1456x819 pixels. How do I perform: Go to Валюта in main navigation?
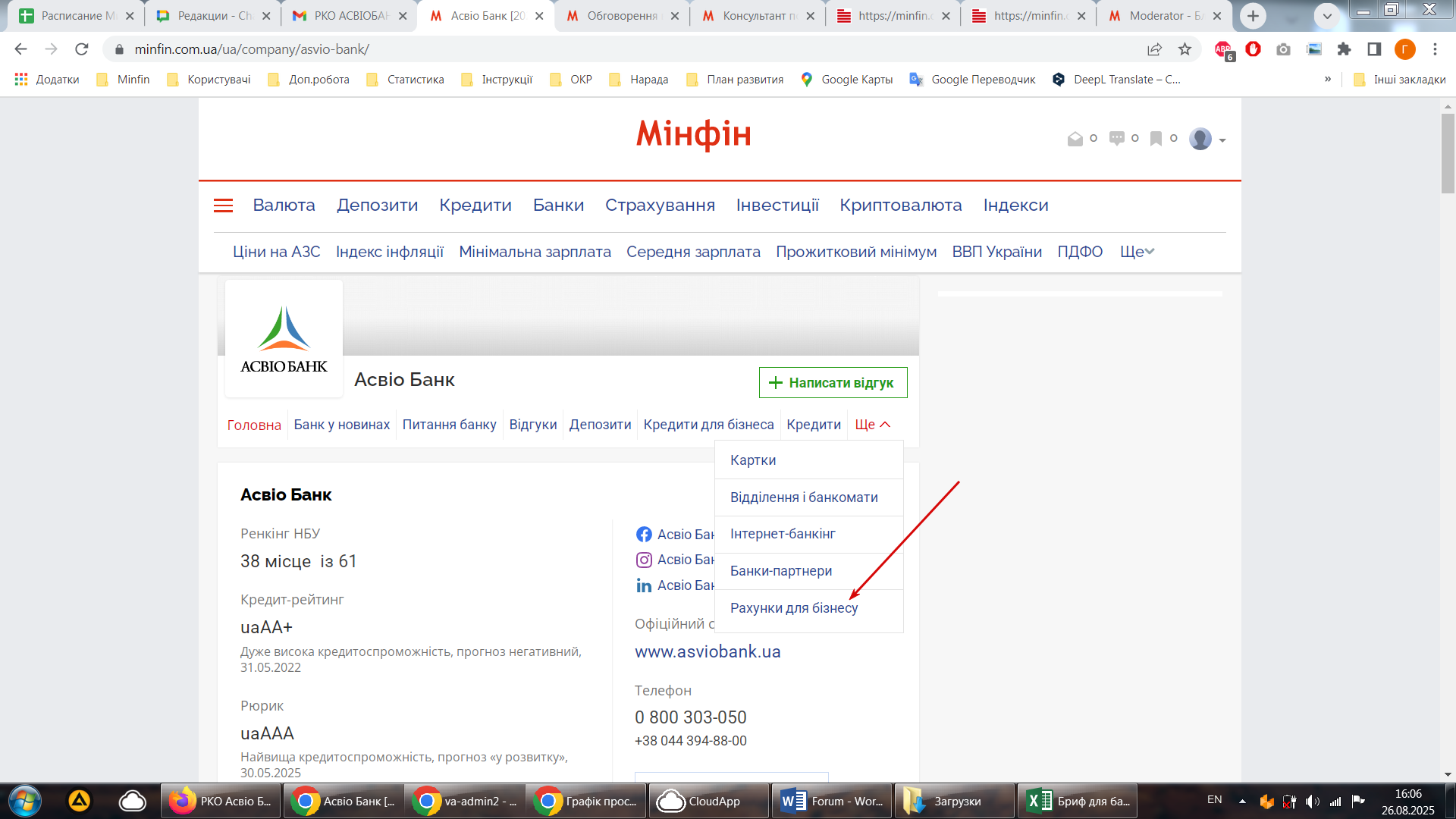coord(284,206)
